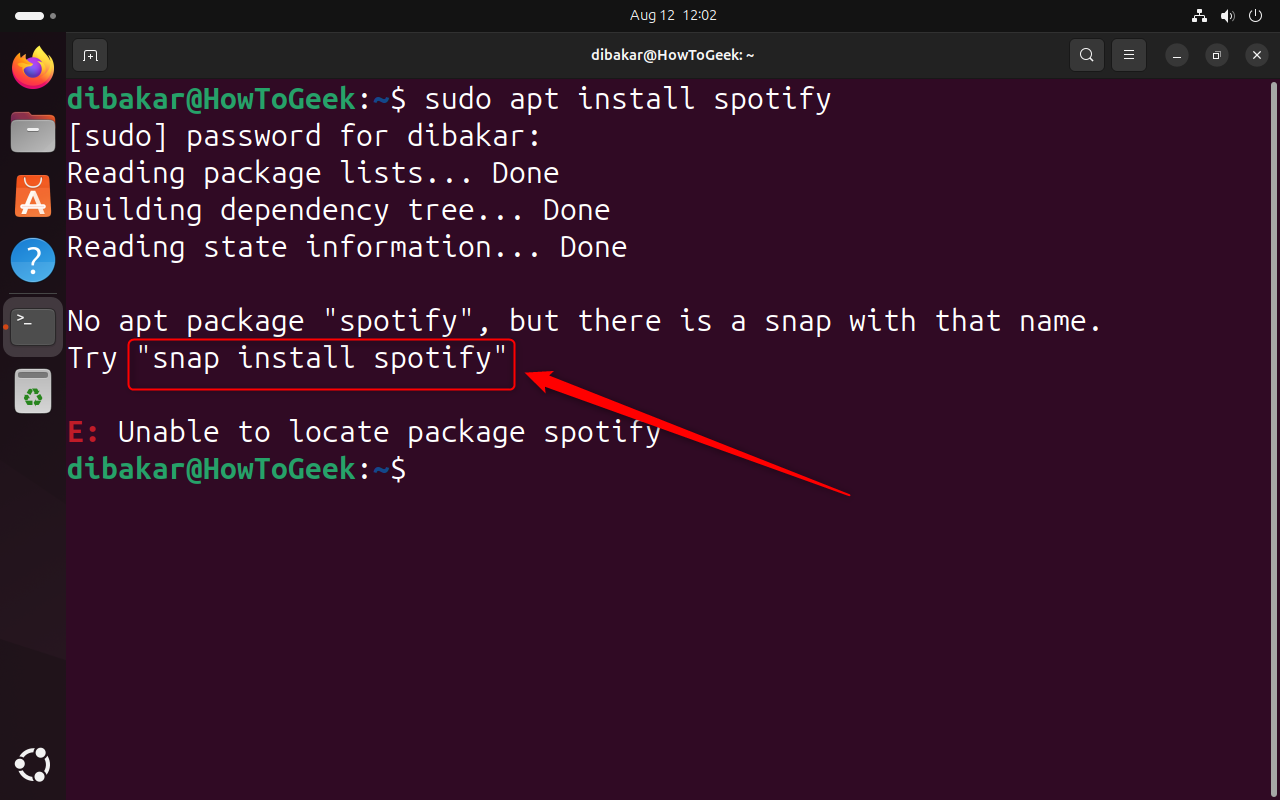Open the terminal hamburger menu
Viewport: 1280px width, 800px height.
click(1129, 55)
